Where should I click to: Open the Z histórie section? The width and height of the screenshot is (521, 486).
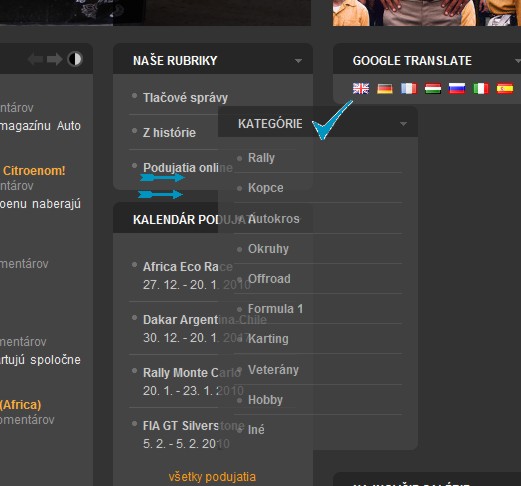click(169, 133)
